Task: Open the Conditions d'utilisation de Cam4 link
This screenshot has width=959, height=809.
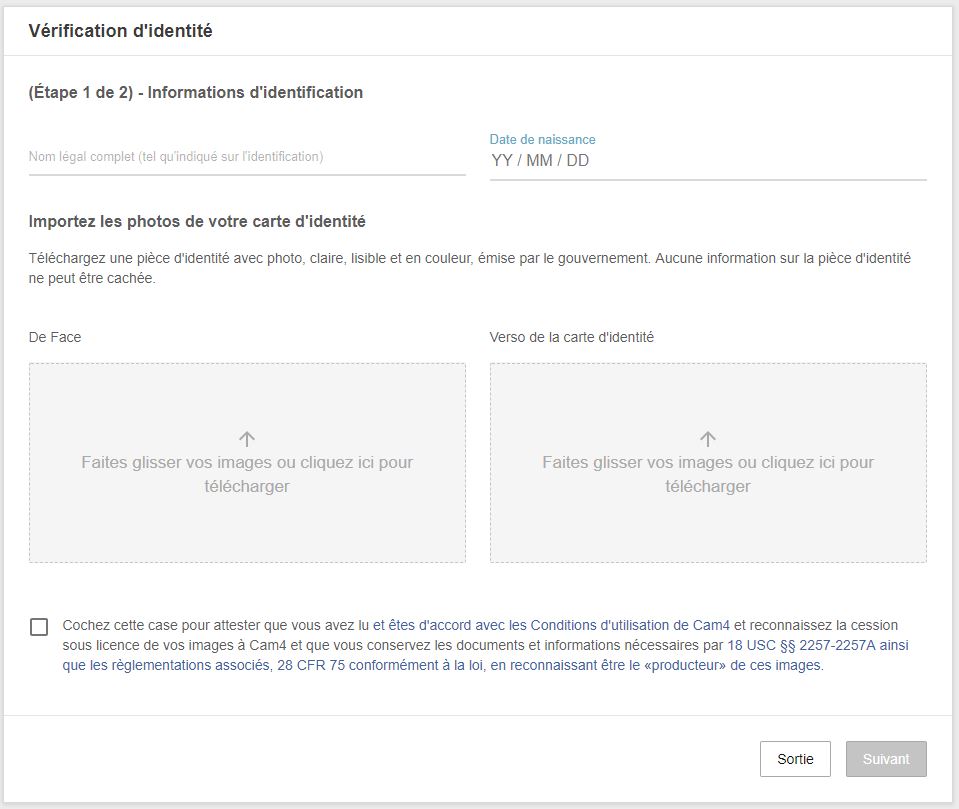Action: coord(560,625)
